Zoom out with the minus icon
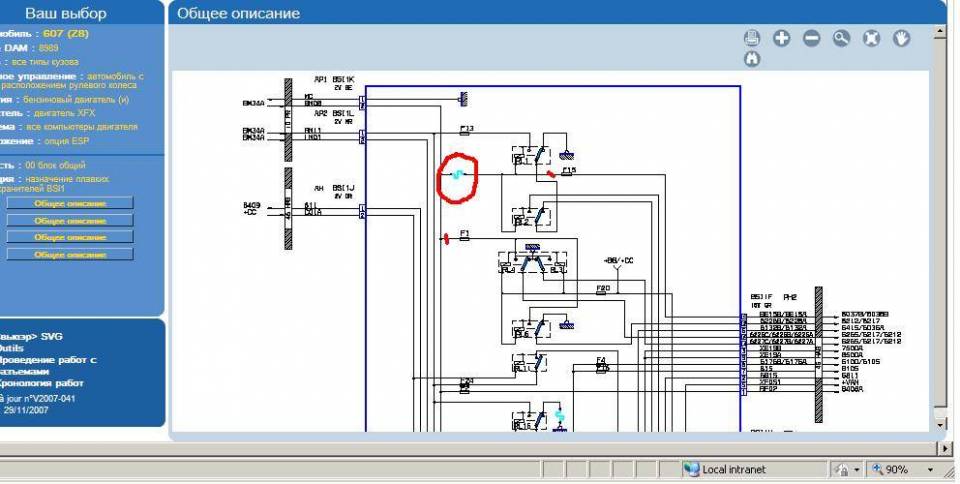Screen dimensions: 960x484 (812, 38)
